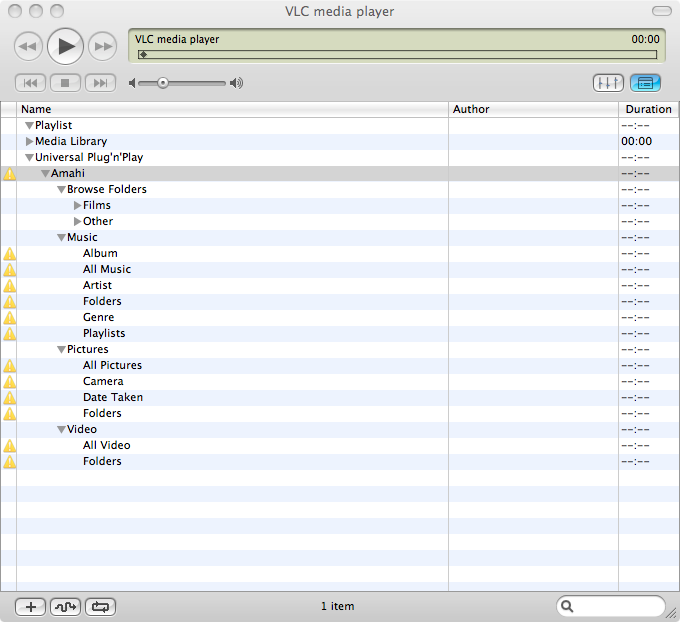Viewport: 680px width, 622px height.
Task: Collapse the Video node
Action: click(61, 430)
